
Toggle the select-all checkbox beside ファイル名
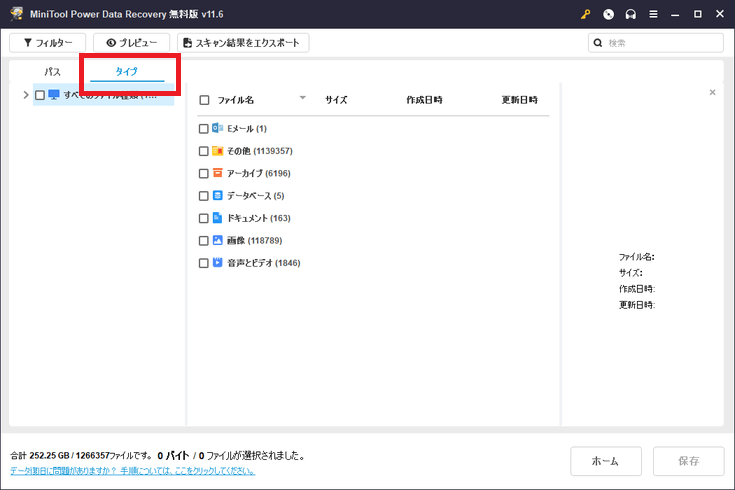[x=204, y=100]
